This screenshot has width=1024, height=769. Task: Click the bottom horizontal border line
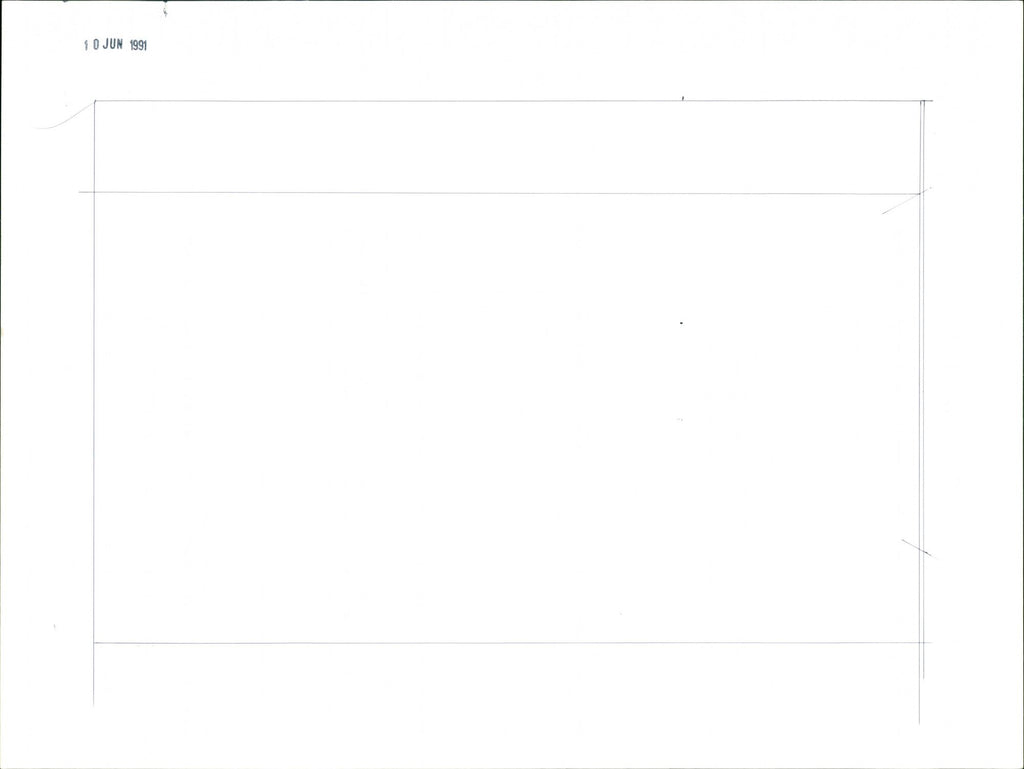coord(500,642)
